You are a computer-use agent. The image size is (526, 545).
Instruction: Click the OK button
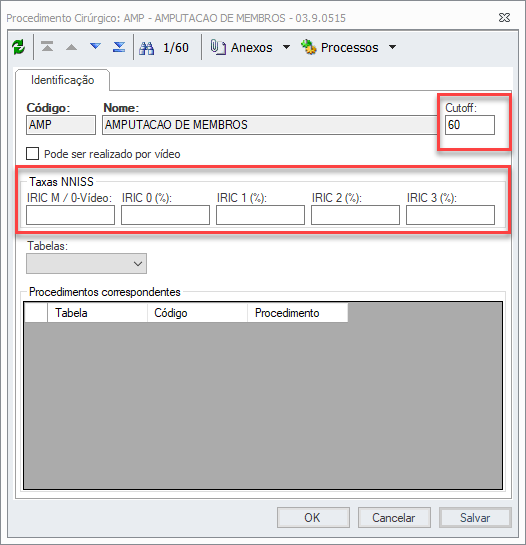(313, 518)
